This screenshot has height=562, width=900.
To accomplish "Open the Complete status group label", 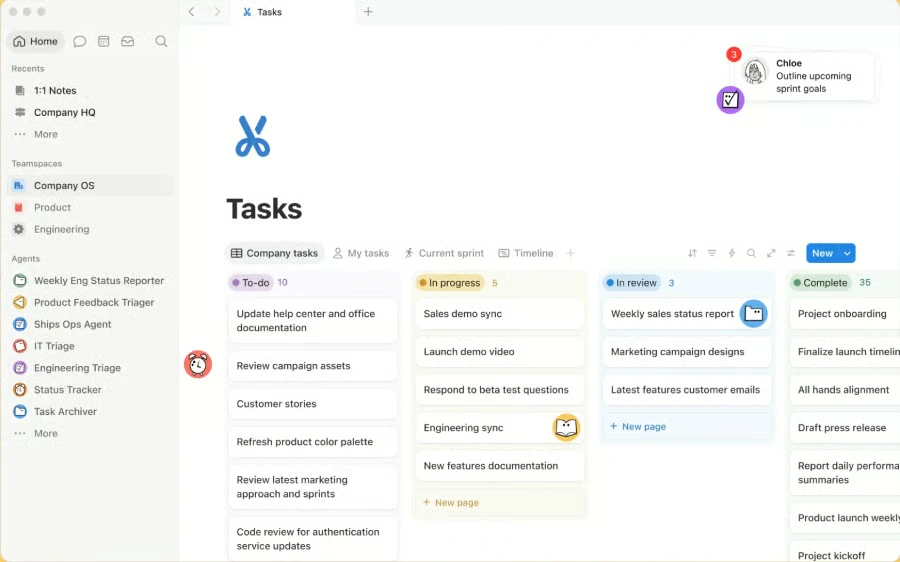I will click(820, 282).
